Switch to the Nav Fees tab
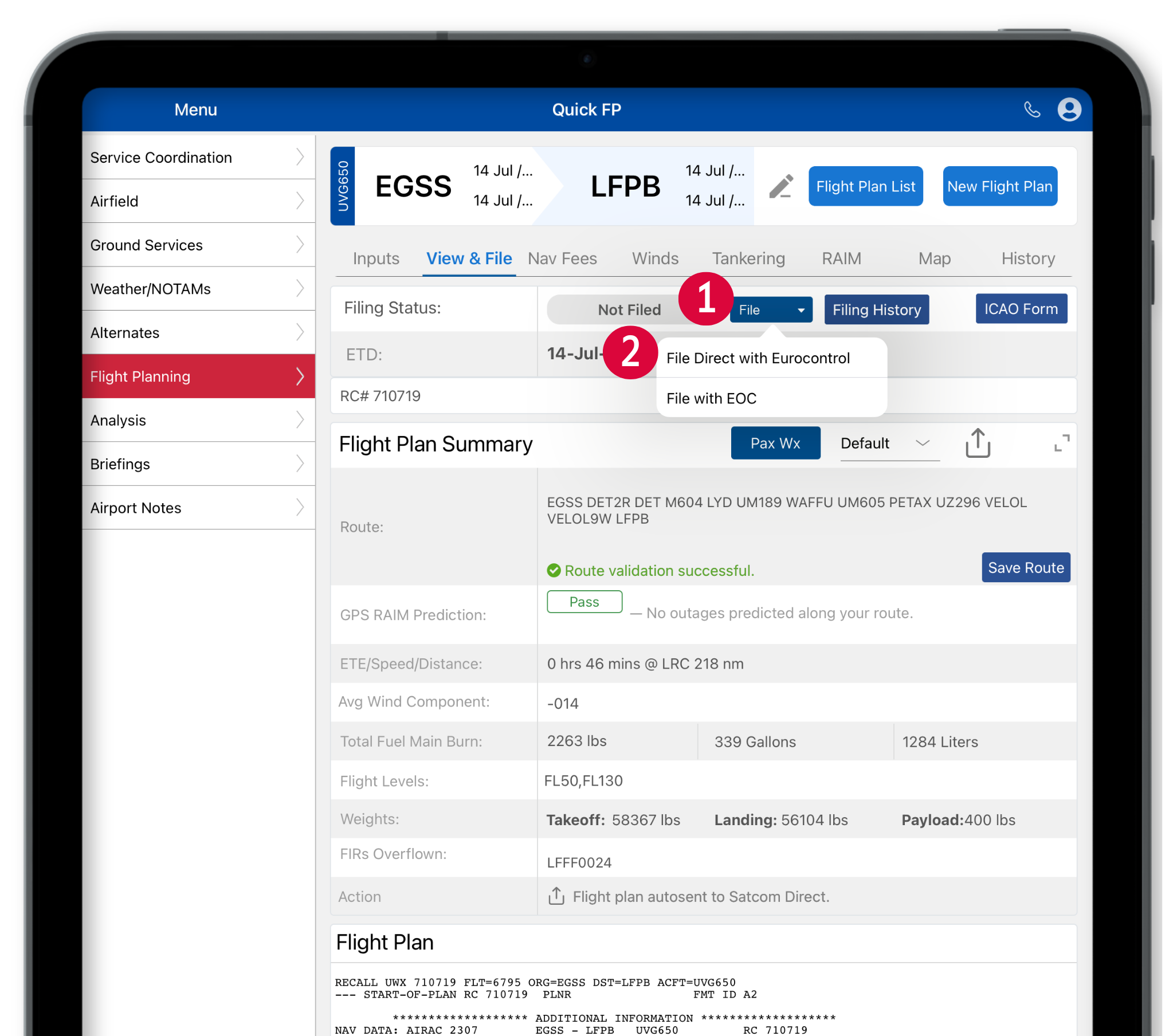The image size is (1173, 1036). click(562, 258)
